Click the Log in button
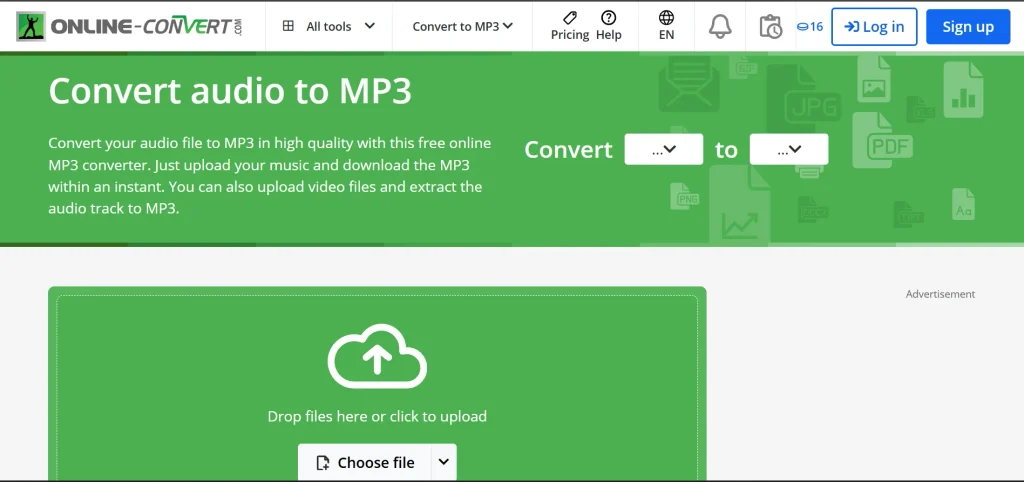The width and height of the screenshot is (1024, 482). click(x=874, y=27)
